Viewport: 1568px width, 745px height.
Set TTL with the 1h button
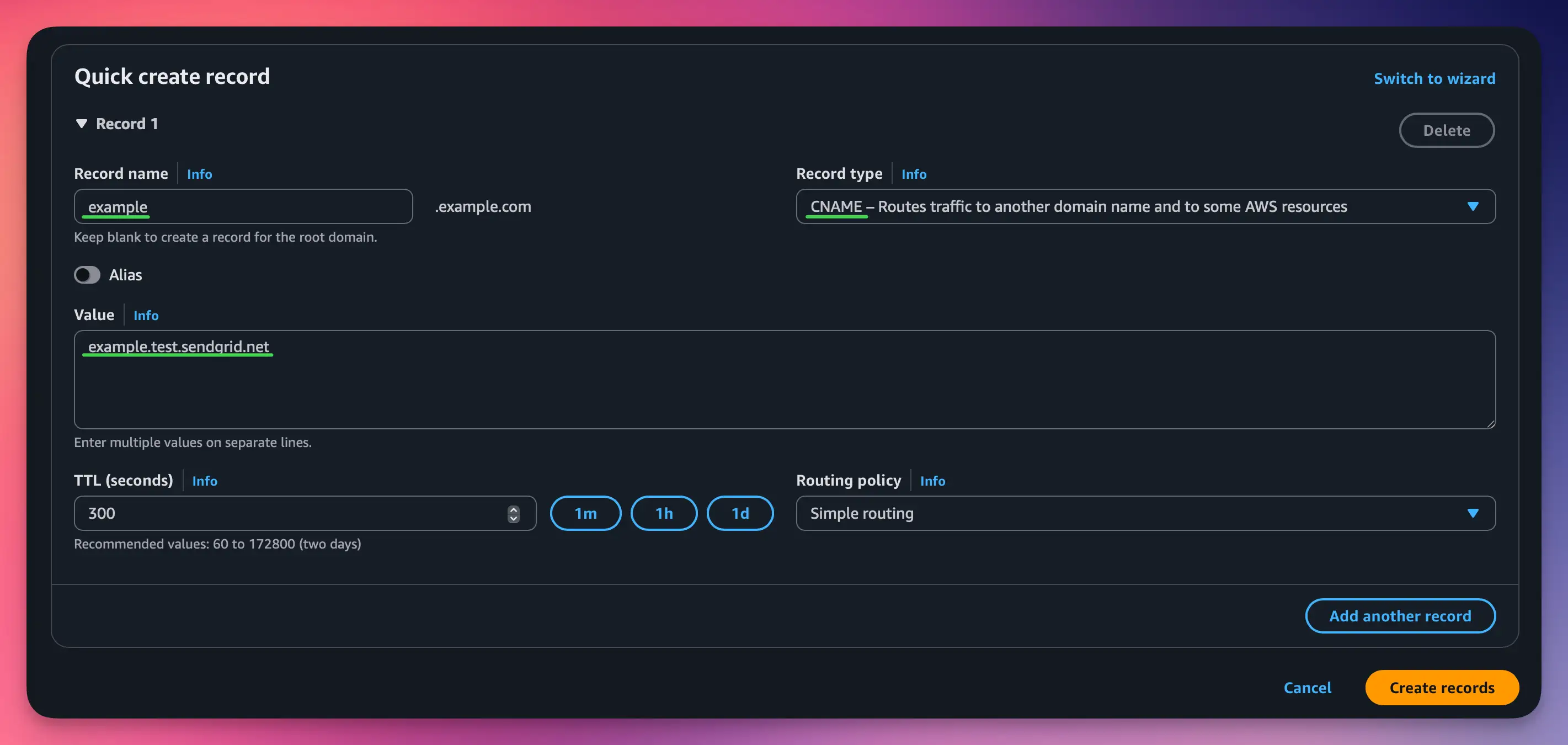[664, 513]
